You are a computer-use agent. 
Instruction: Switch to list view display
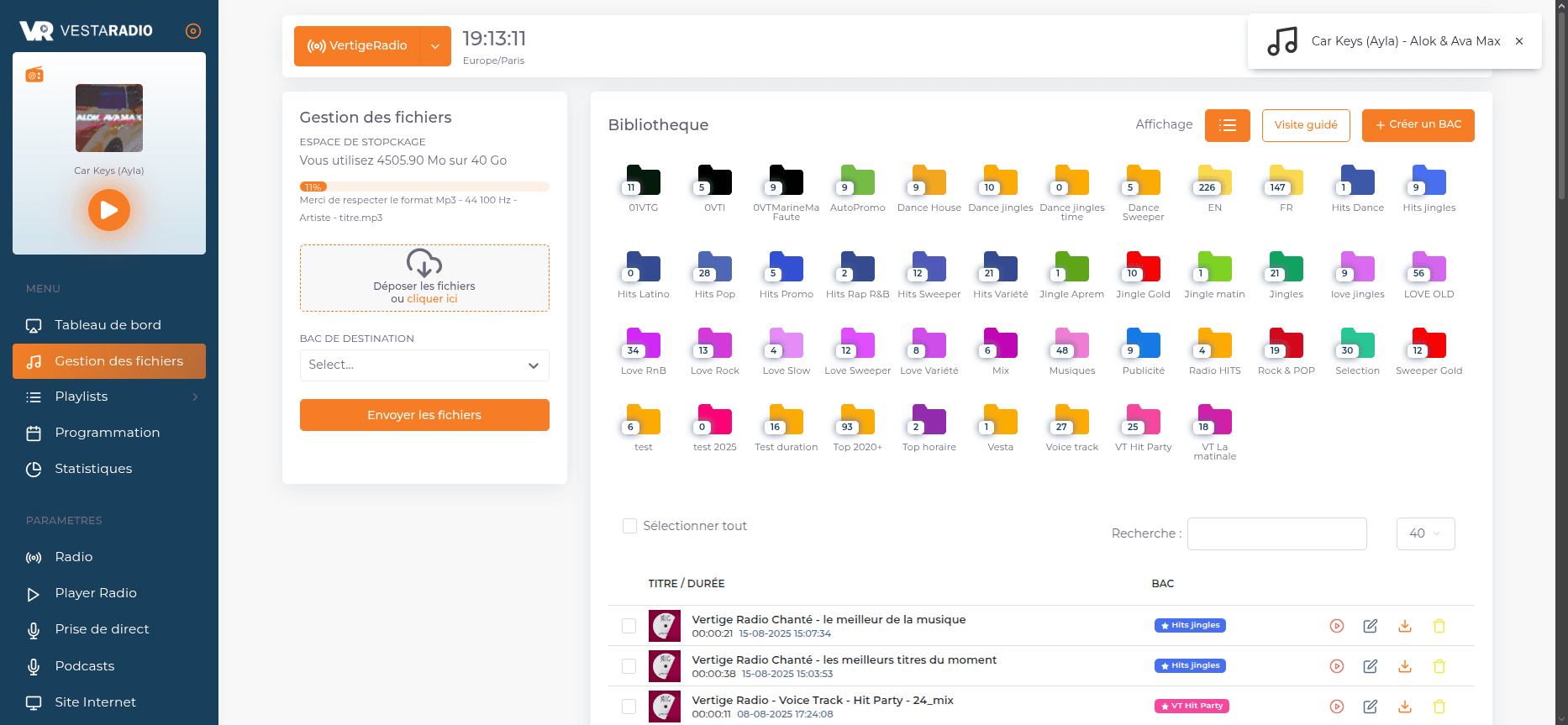coord(1228,125)
